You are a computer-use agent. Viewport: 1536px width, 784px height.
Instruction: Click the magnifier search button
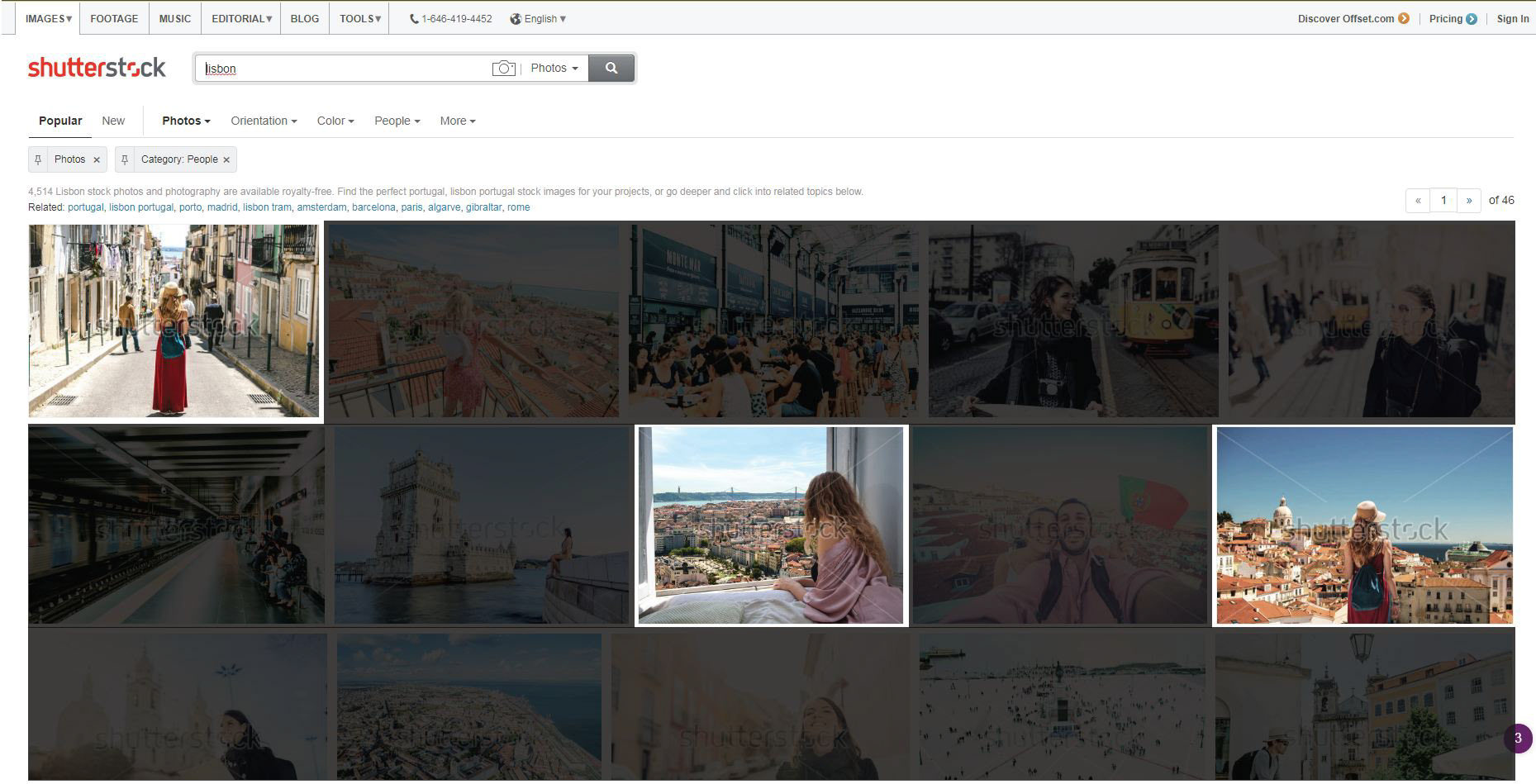coord(611,68)
